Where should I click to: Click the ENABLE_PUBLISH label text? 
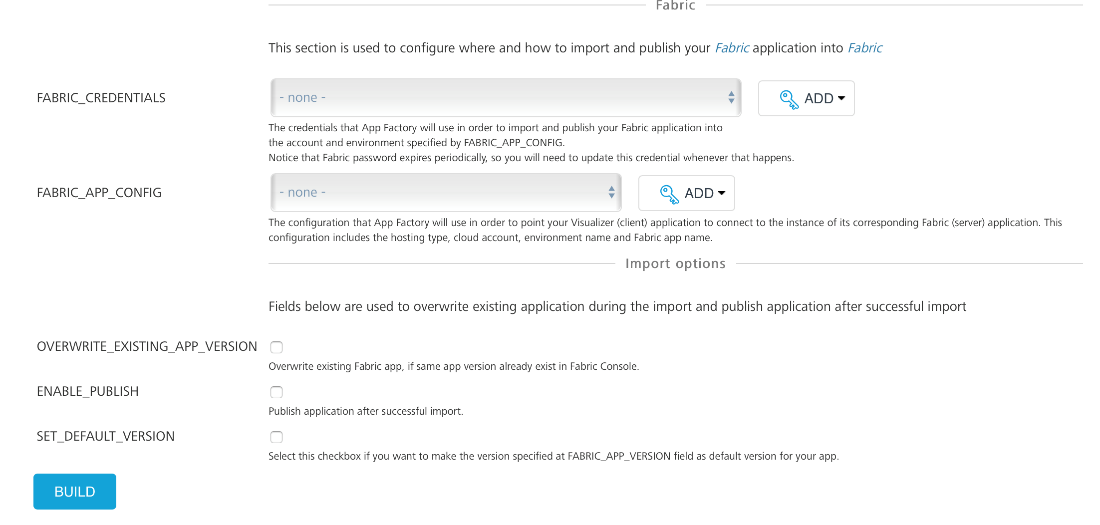[x=88, y=392]
